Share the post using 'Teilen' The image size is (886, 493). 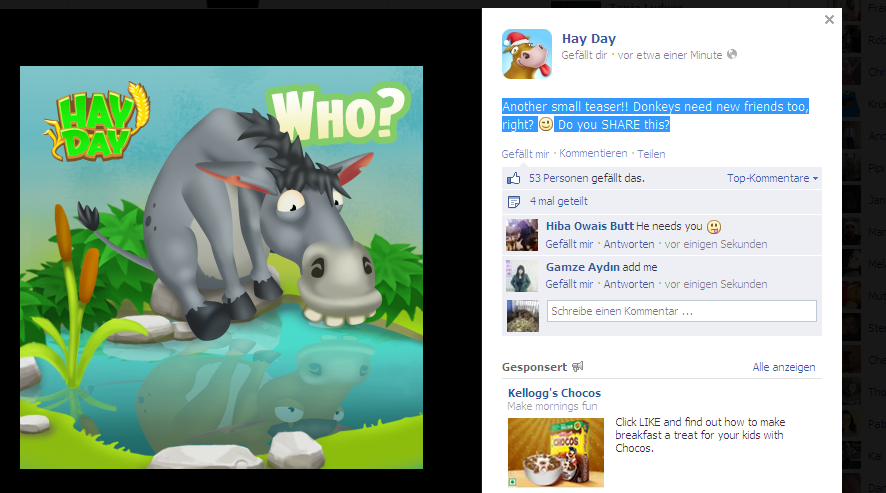click(x=652, y=154)
